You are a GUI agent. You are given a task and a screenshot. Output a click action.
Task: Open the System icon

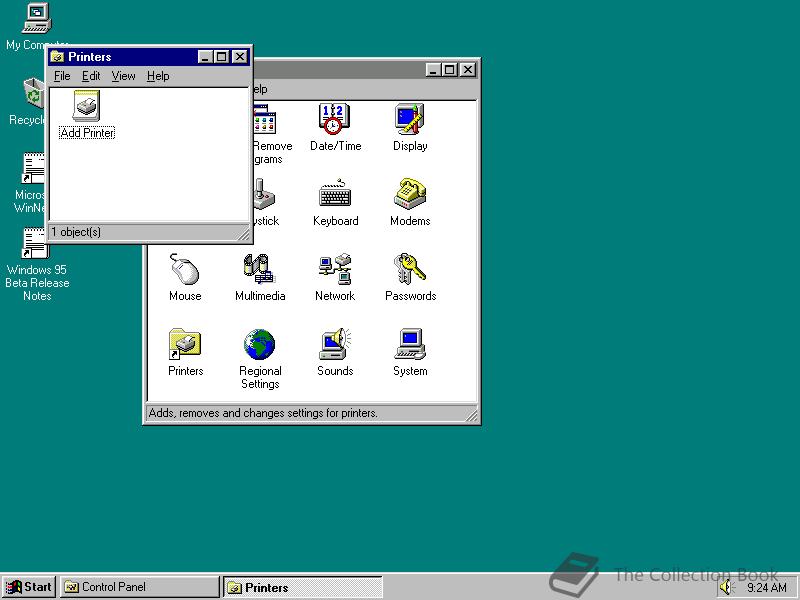410,344
